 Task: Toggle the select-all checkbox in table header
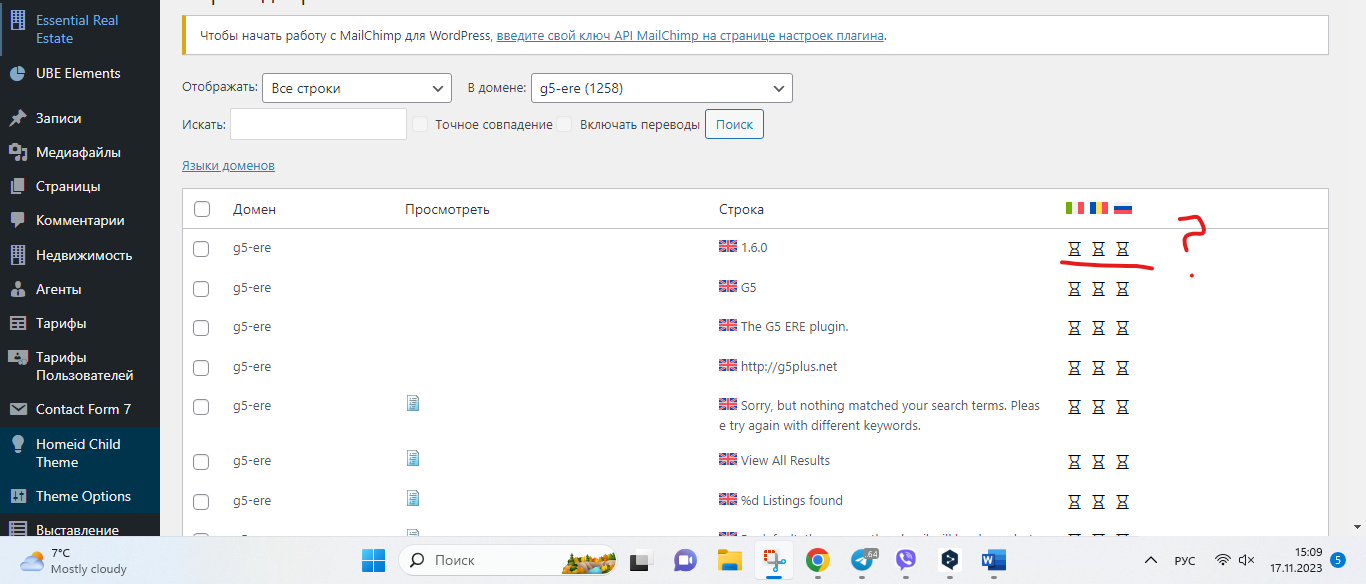[202, 209]
